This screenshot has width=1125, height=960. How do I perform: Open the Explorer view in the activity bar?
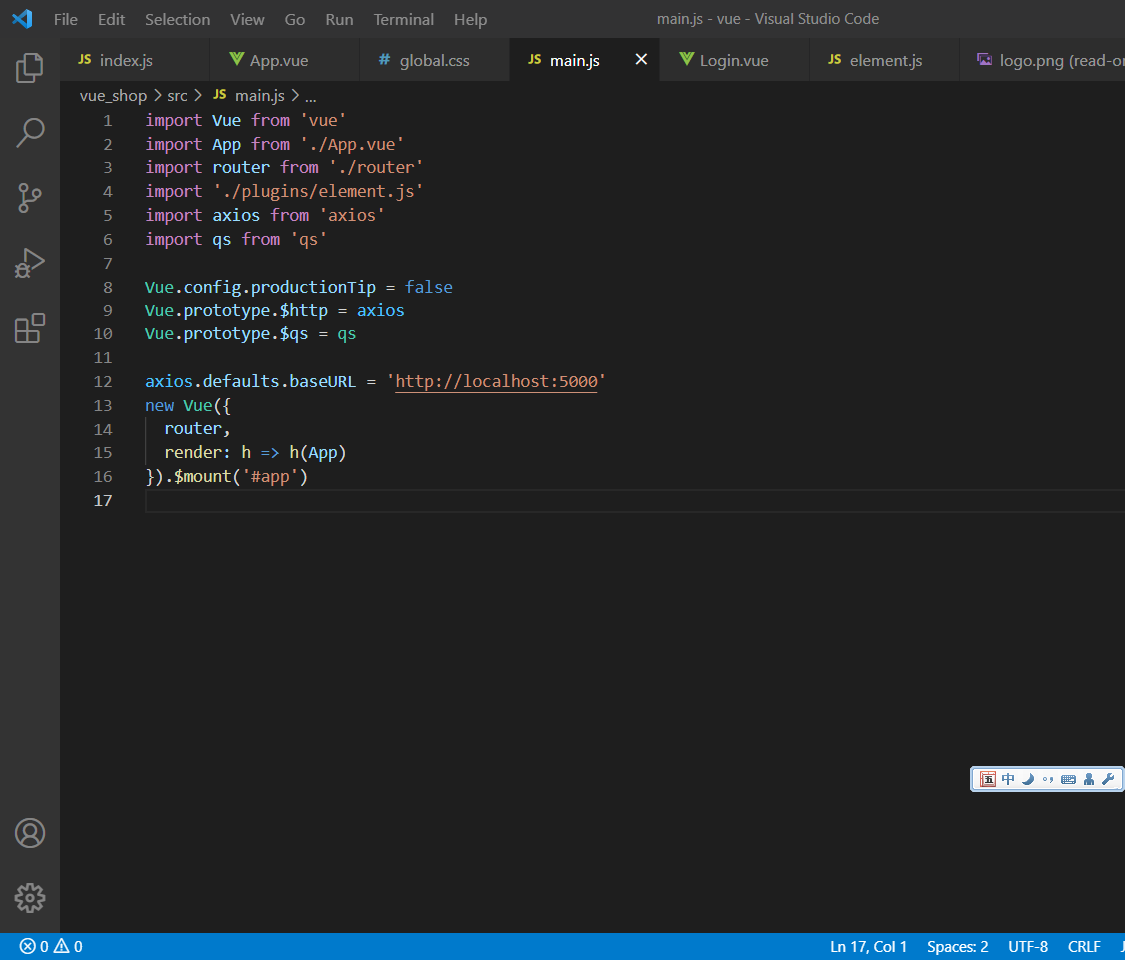(x=29, y=68)
